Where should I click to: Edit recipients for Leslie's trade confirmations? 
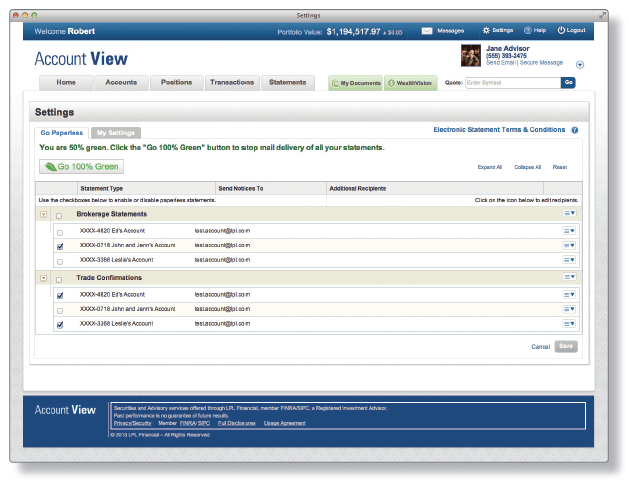click(x=569, y=324)
